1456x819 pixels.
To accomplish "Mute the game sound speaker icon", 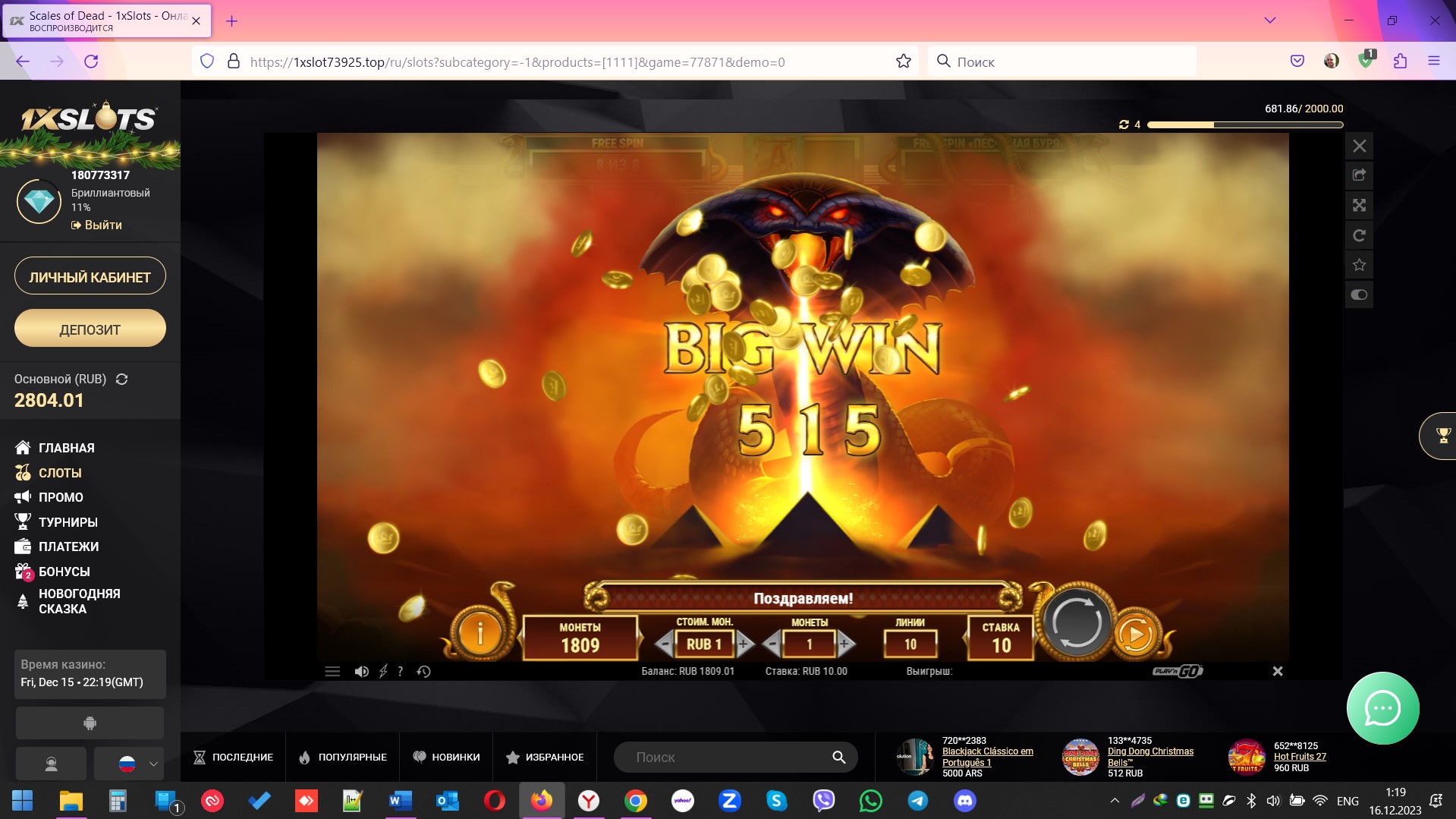I will click(x=362, y=672).
